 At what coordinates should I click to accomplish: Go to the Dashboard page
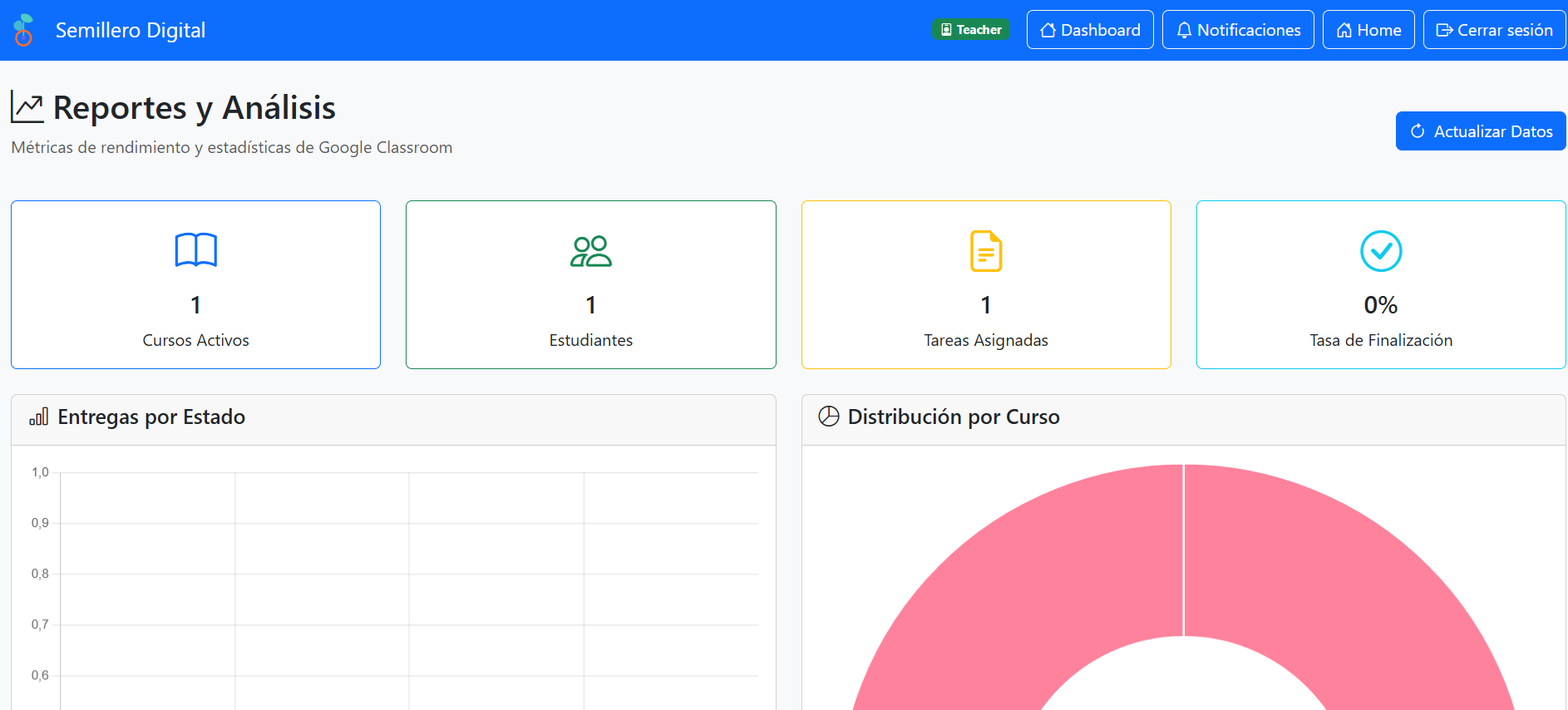(1090, 30)
